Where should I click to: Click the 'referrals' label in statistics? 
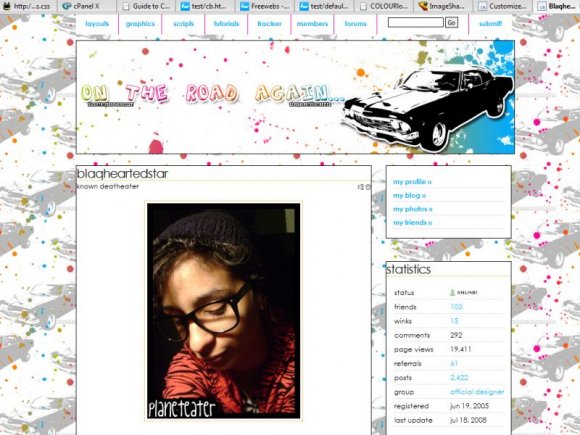click(x=408, y=363)
